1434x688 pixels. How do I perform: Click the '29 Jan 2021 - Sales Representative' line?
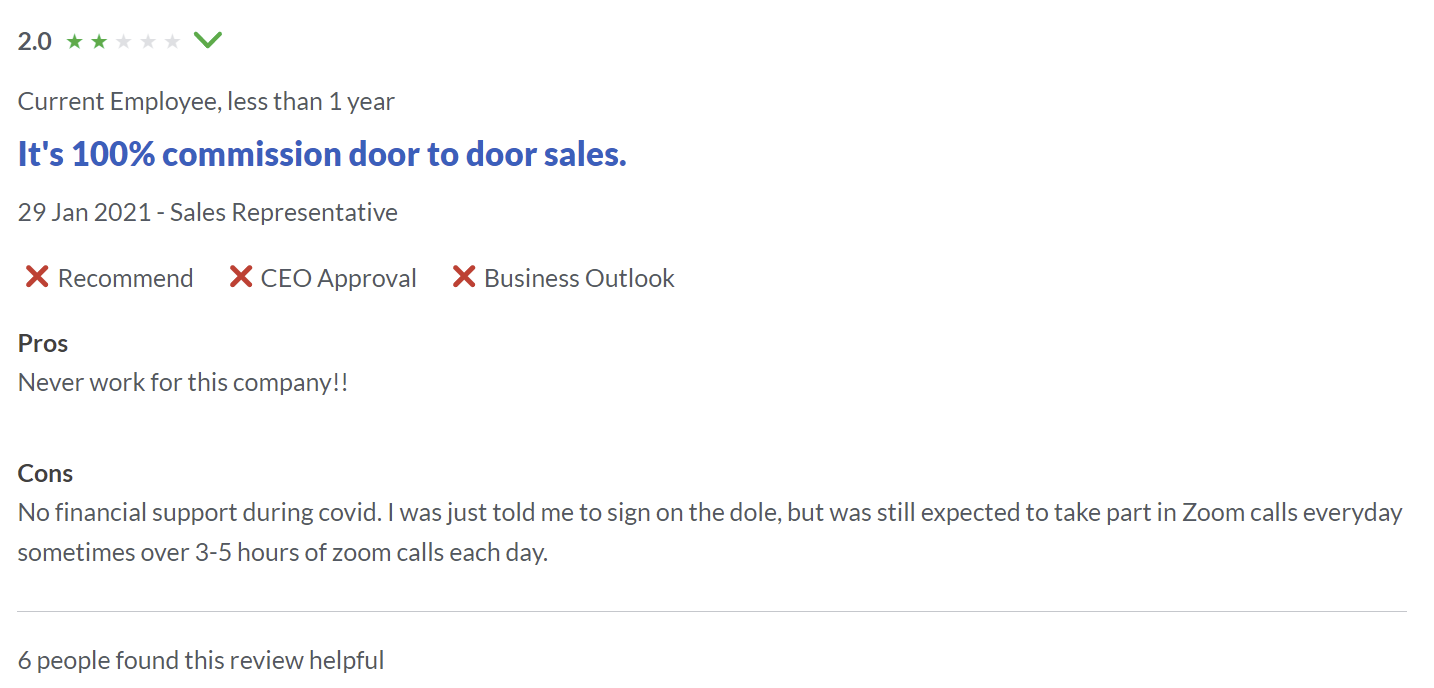point(208,212)
